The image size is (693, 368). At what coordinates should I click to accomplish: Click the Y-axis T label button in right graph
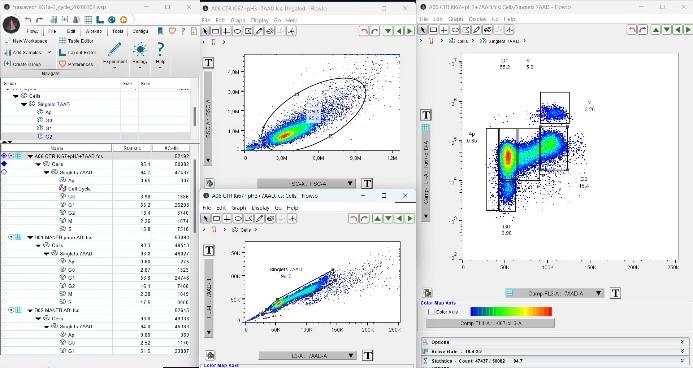tap(426, 115)
